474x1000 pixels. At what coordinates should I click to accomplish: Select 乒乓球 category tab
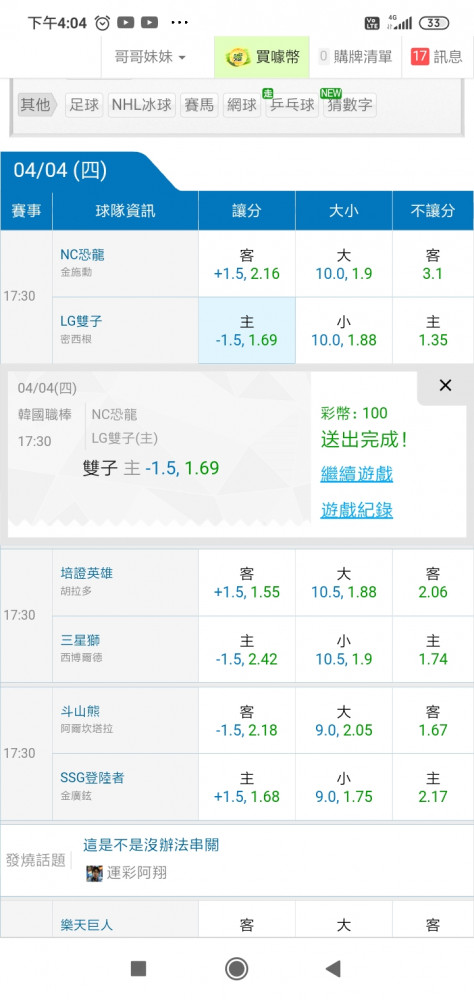point(292,105)
